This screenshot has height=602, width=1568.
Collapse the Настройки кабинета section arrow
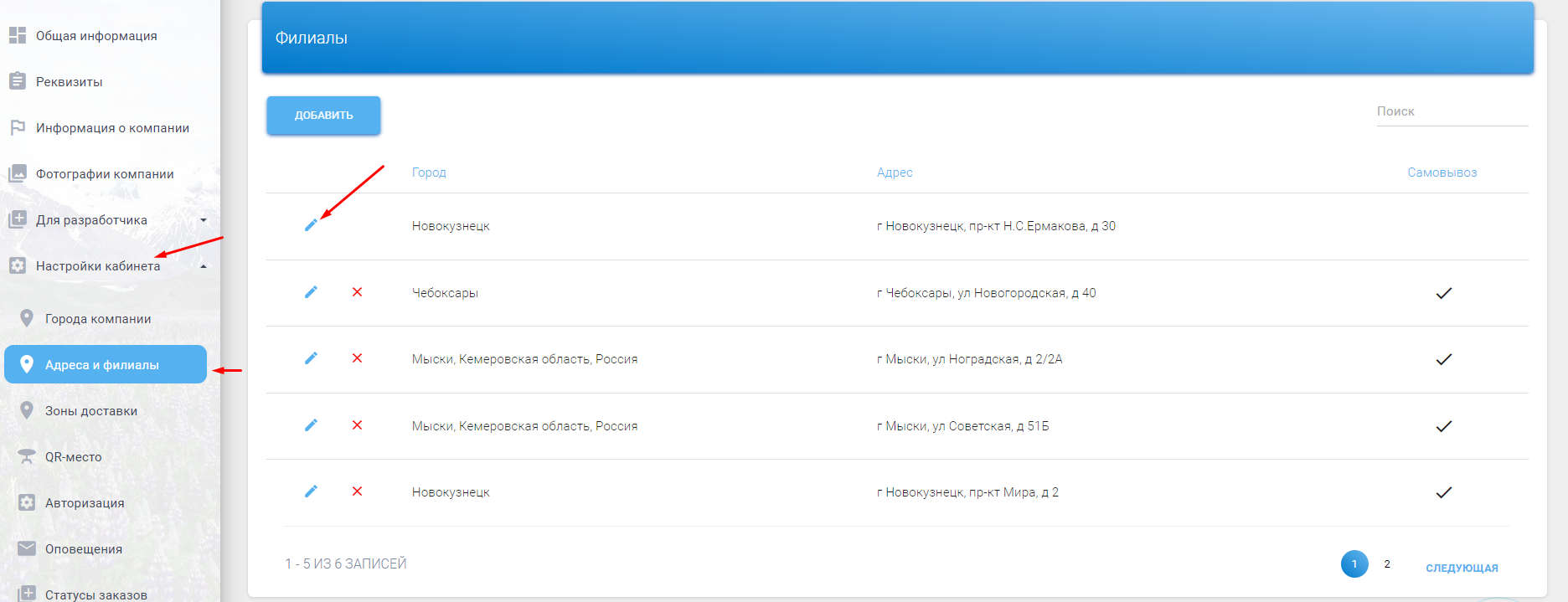tap(204, 266)
